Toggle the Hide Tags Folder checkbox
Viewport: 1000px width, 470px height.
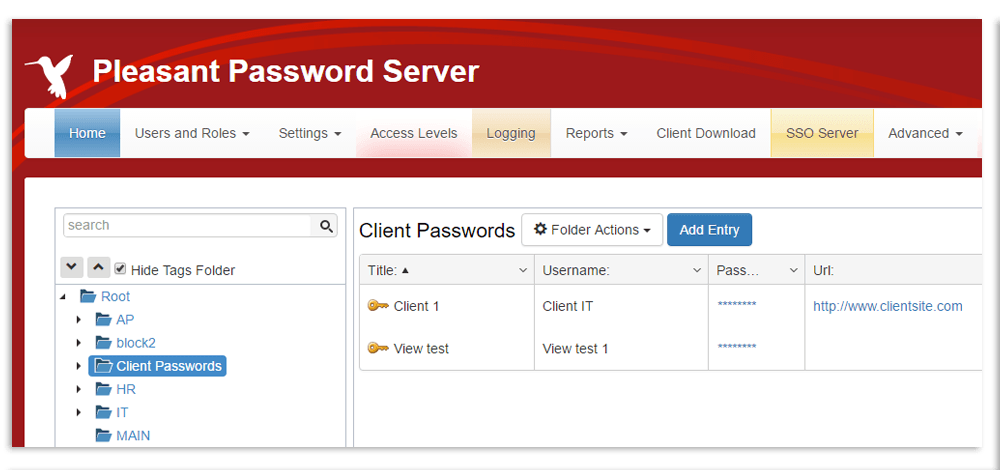[120, 269]
